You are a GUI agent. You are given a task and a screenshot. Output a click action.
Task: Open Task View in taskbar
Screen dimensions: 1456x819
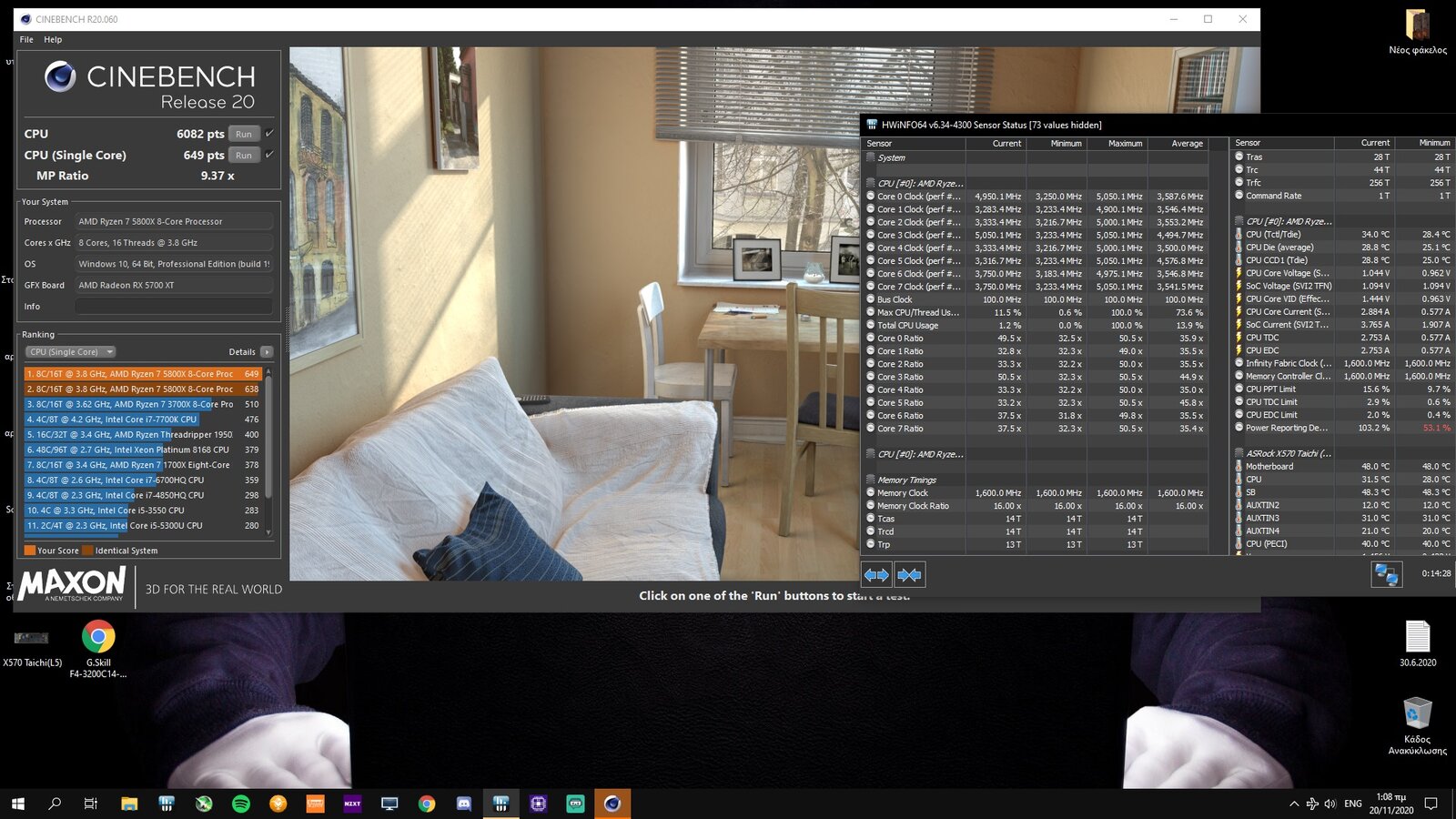(91, 804)
